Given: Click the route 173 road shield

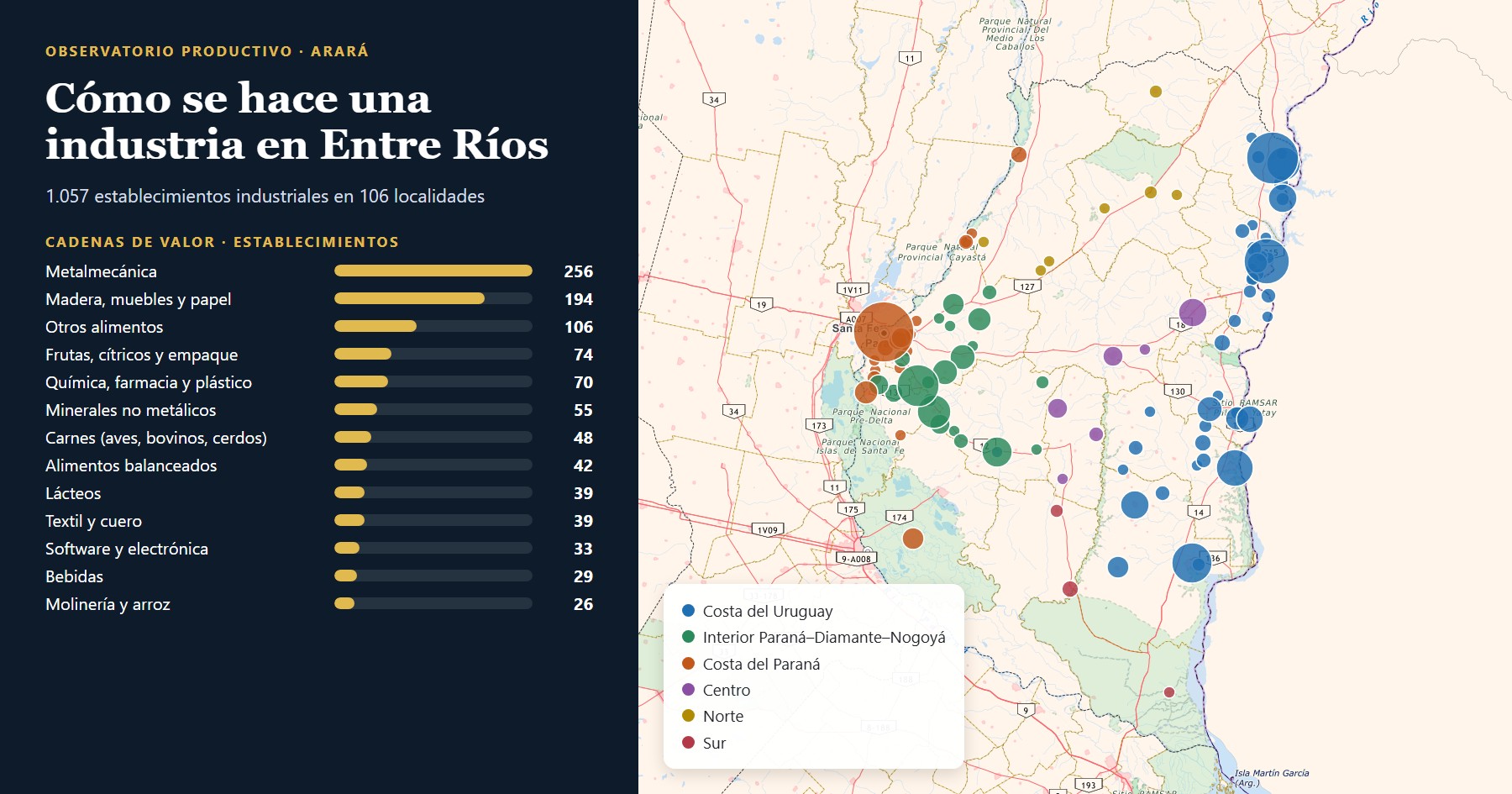Looking at the screenshot, I should (819, 425).
